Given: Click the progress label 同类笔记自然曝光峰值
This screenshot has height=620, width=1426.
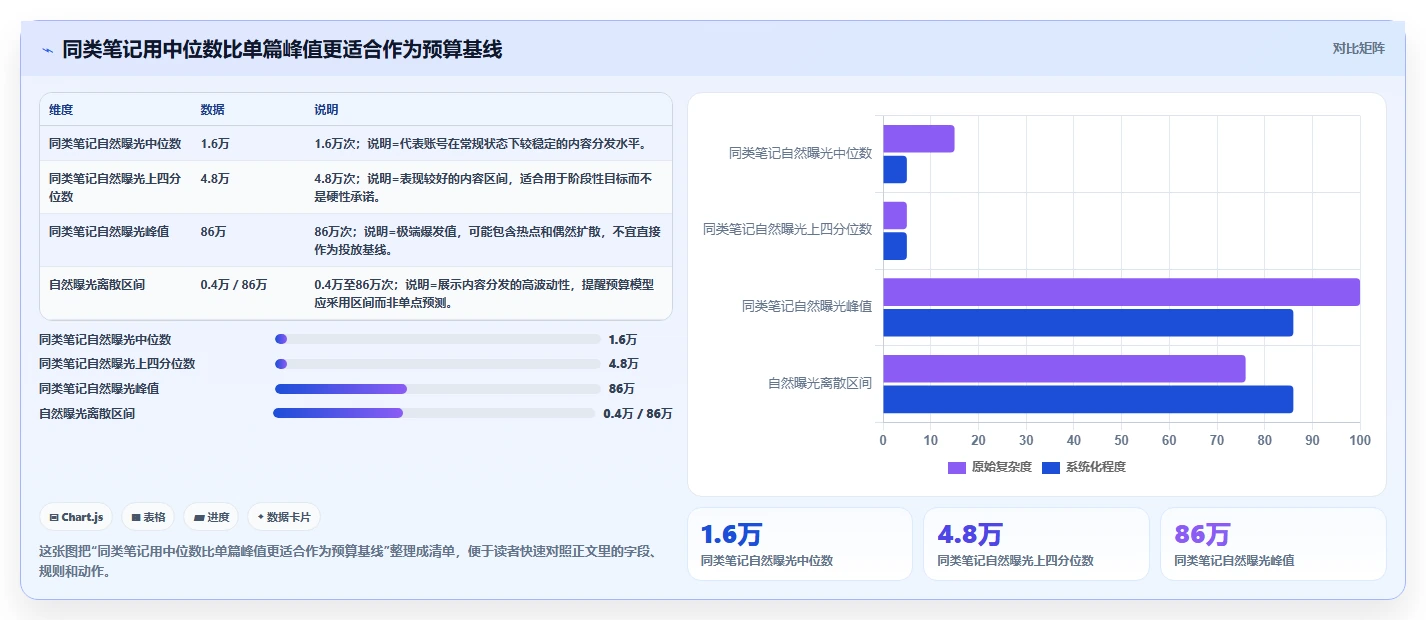Looking at the screenshot, I should [99, 389].
